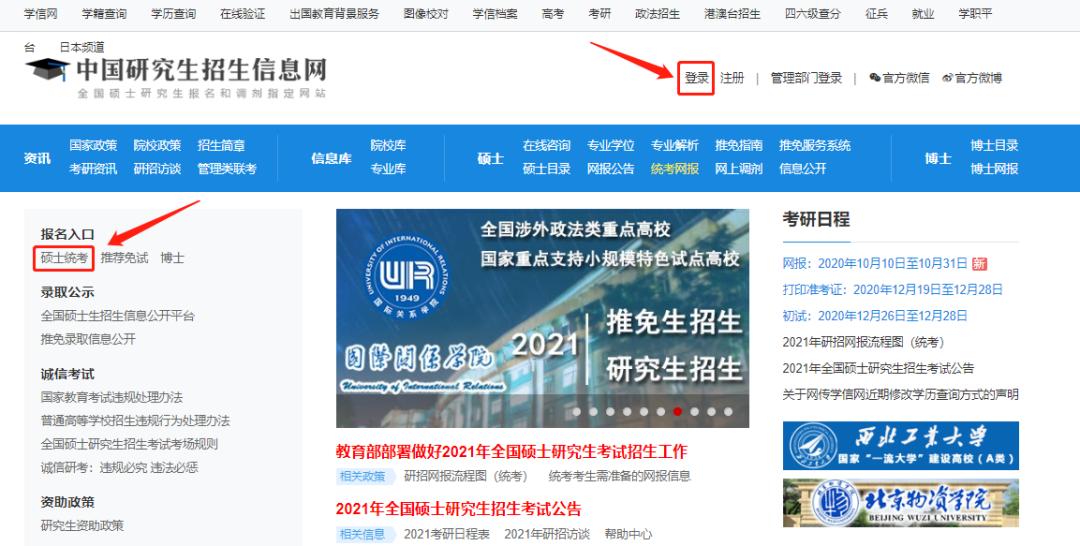
Task: Open the 2021年全国硕士研究生招生考试公告 red headline
Action: (x=458, y=509)
